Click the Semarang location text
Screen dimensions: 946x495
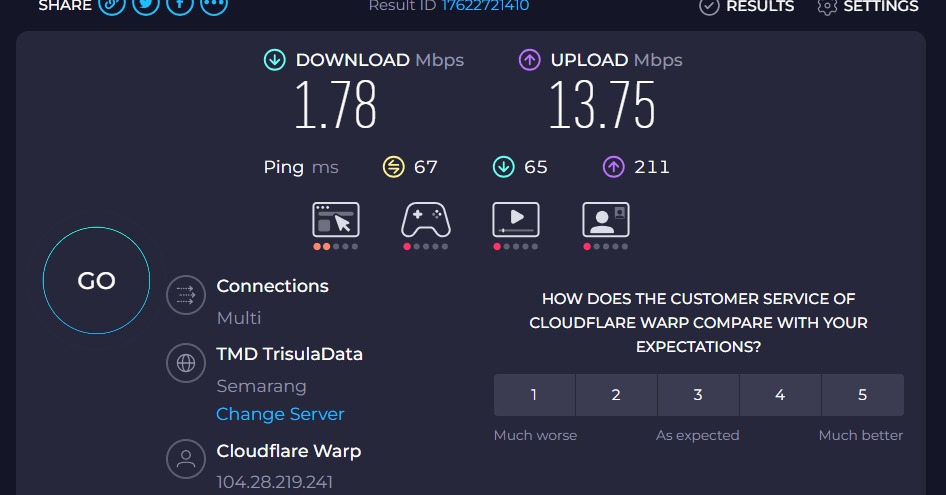(261, 386)
